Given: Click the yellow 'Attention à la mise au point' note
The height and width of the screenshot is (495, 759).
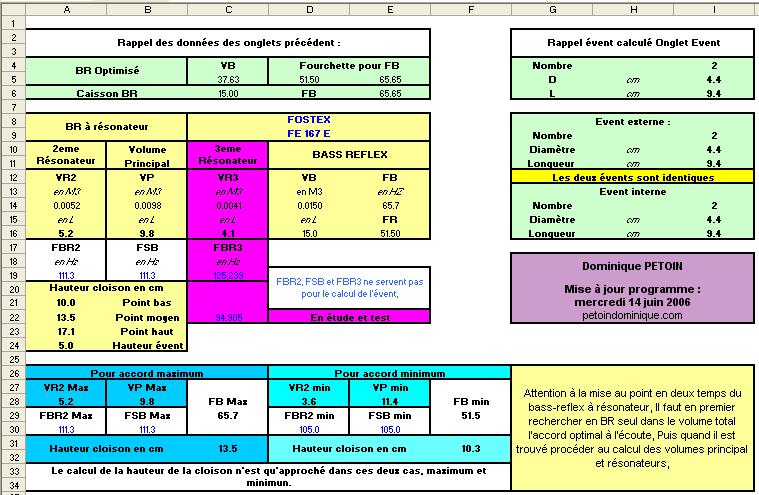Looking at the screenshot, I should (632, 428).
